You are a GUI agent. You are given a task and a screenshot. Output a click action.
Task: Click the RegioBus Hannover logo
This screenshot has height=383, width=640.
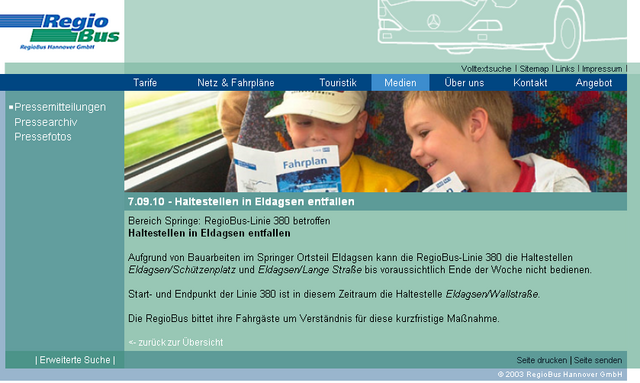(60, 32)
